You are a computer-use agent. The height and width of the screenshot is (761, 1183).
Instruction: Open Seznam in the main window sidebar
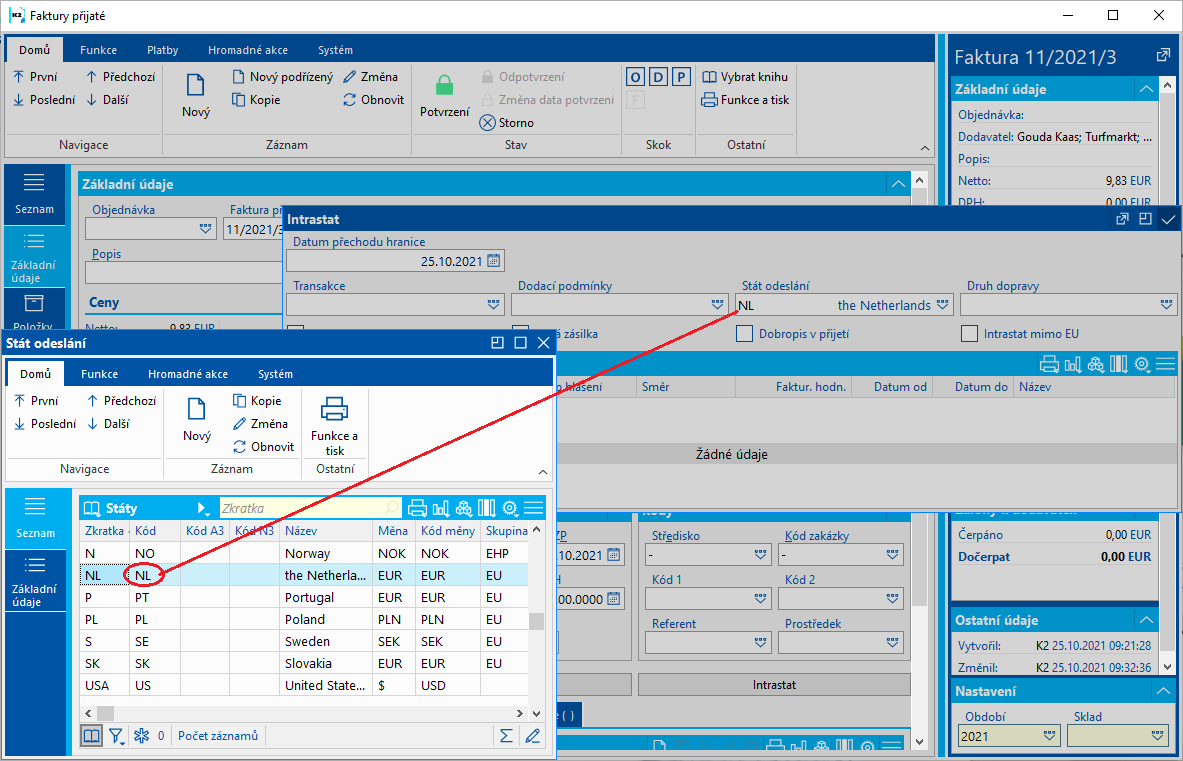tap(34, 194)
